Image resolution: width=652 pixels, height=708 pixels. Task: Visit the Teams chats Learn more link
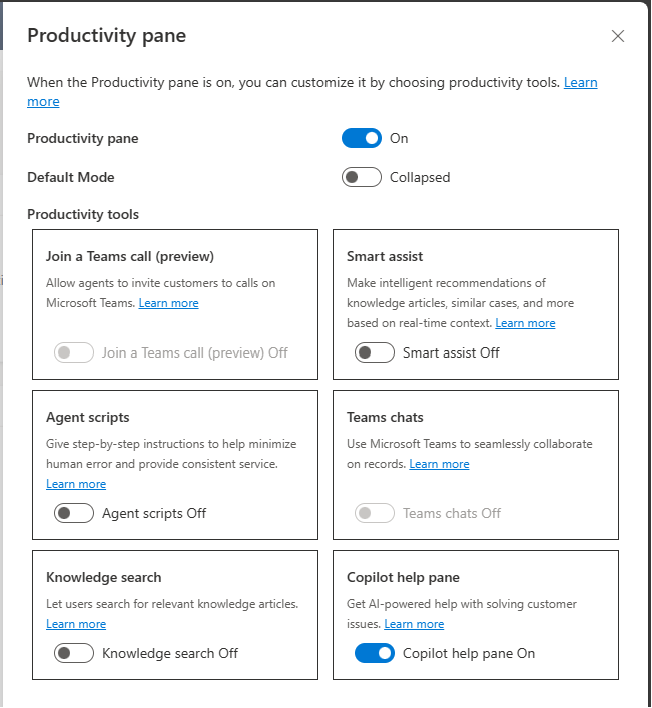439,464
